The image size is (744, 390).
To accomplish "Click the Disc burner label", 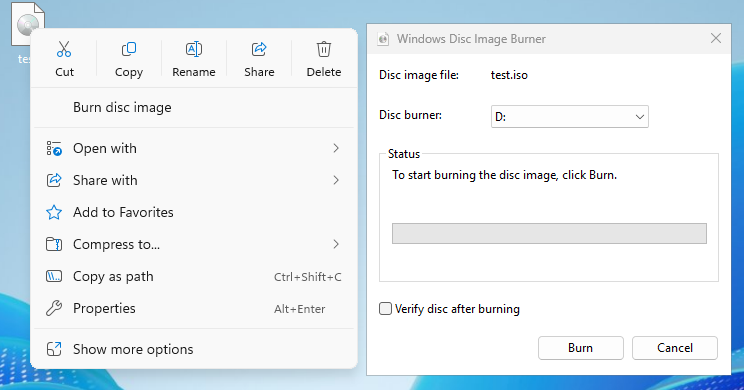I will pyautogui.click(x=410, y=115).
